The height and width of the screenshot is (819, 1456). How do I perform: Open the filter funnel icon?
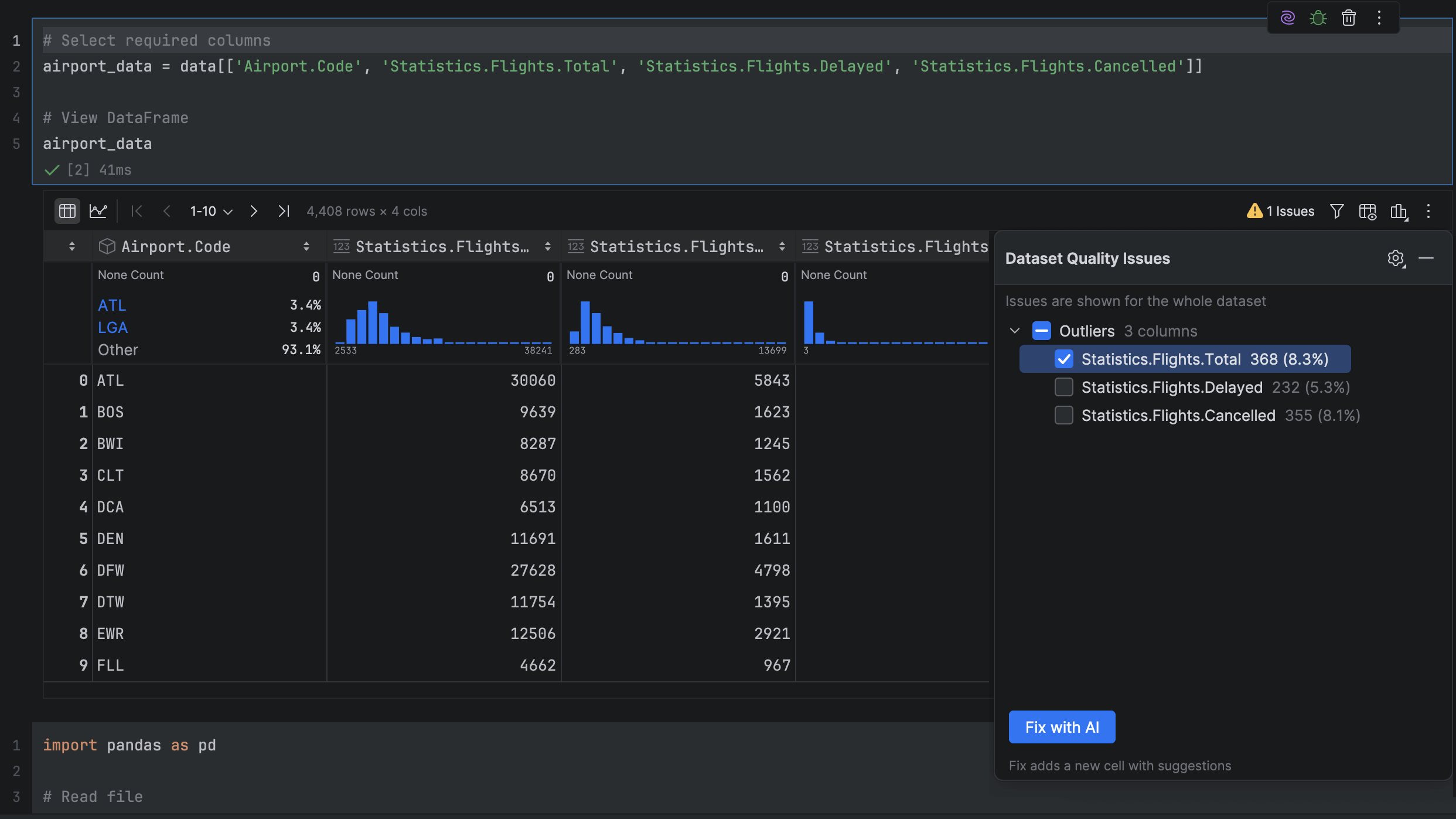[1336, 211]
